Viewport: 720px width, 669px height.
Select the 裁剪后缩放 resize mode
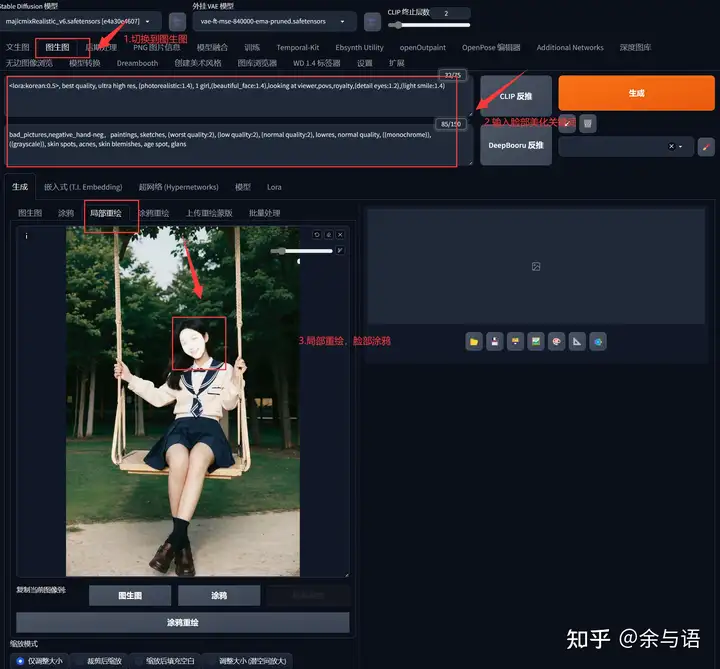tap(98, 661)
